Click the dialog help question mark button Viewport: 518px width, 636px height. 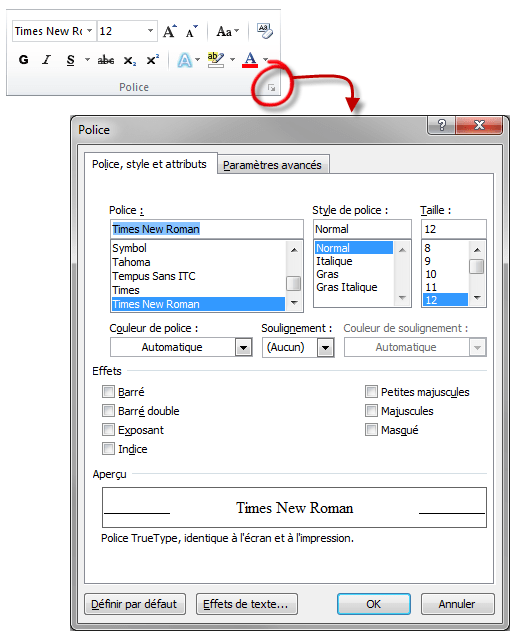[441, 125]
